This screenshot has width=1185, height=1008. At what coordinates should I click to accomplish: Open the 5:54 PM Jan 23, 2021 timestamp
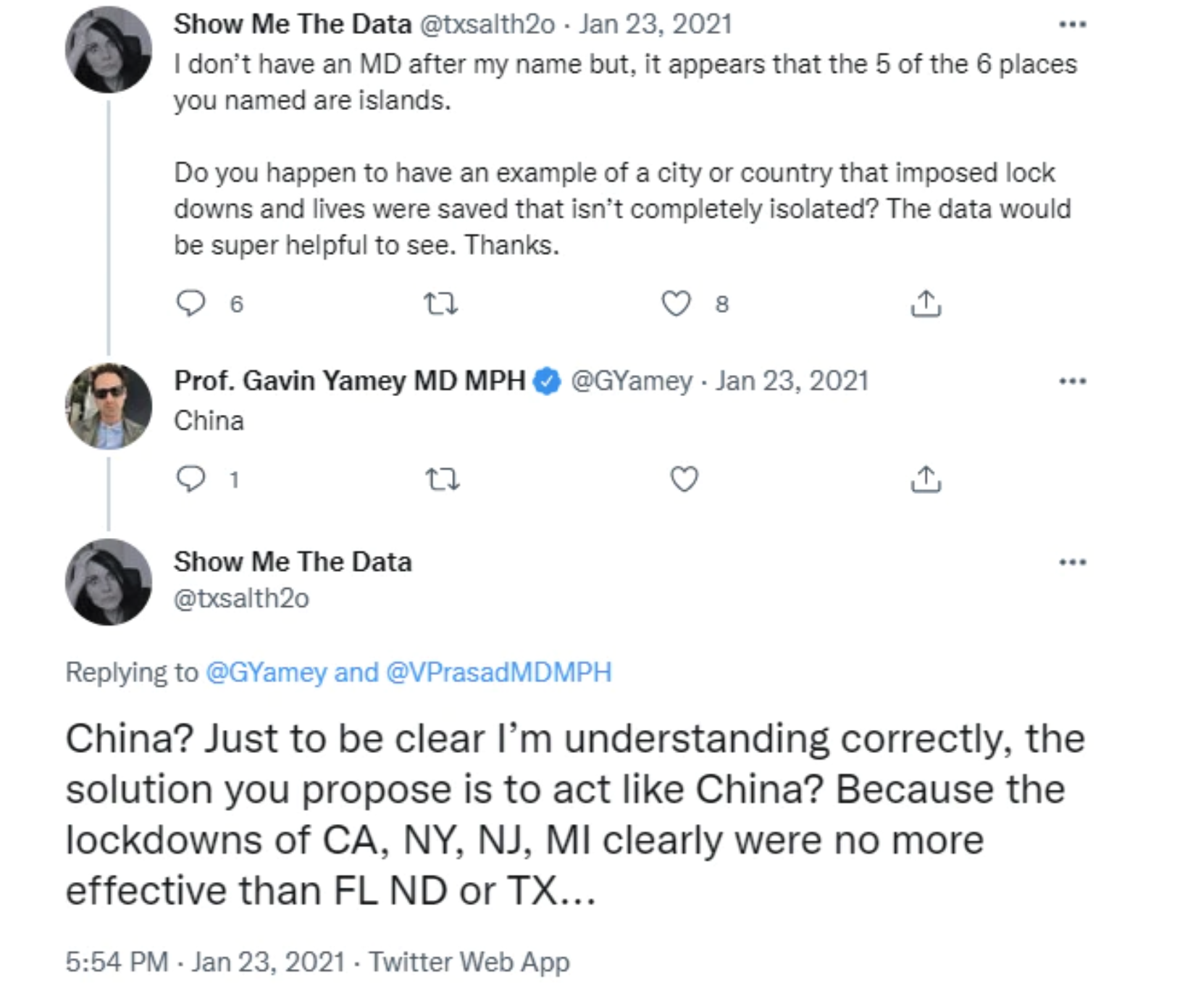point(205,962)
